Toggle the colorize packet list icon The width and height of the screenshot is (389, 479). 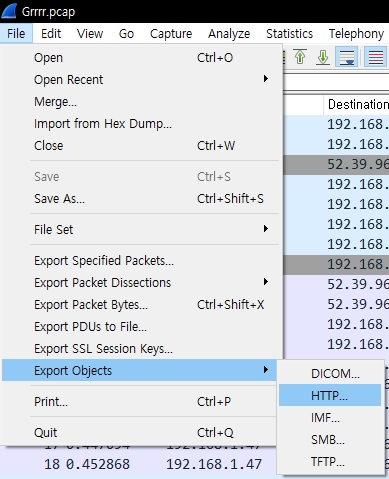(x=376, y=57)
